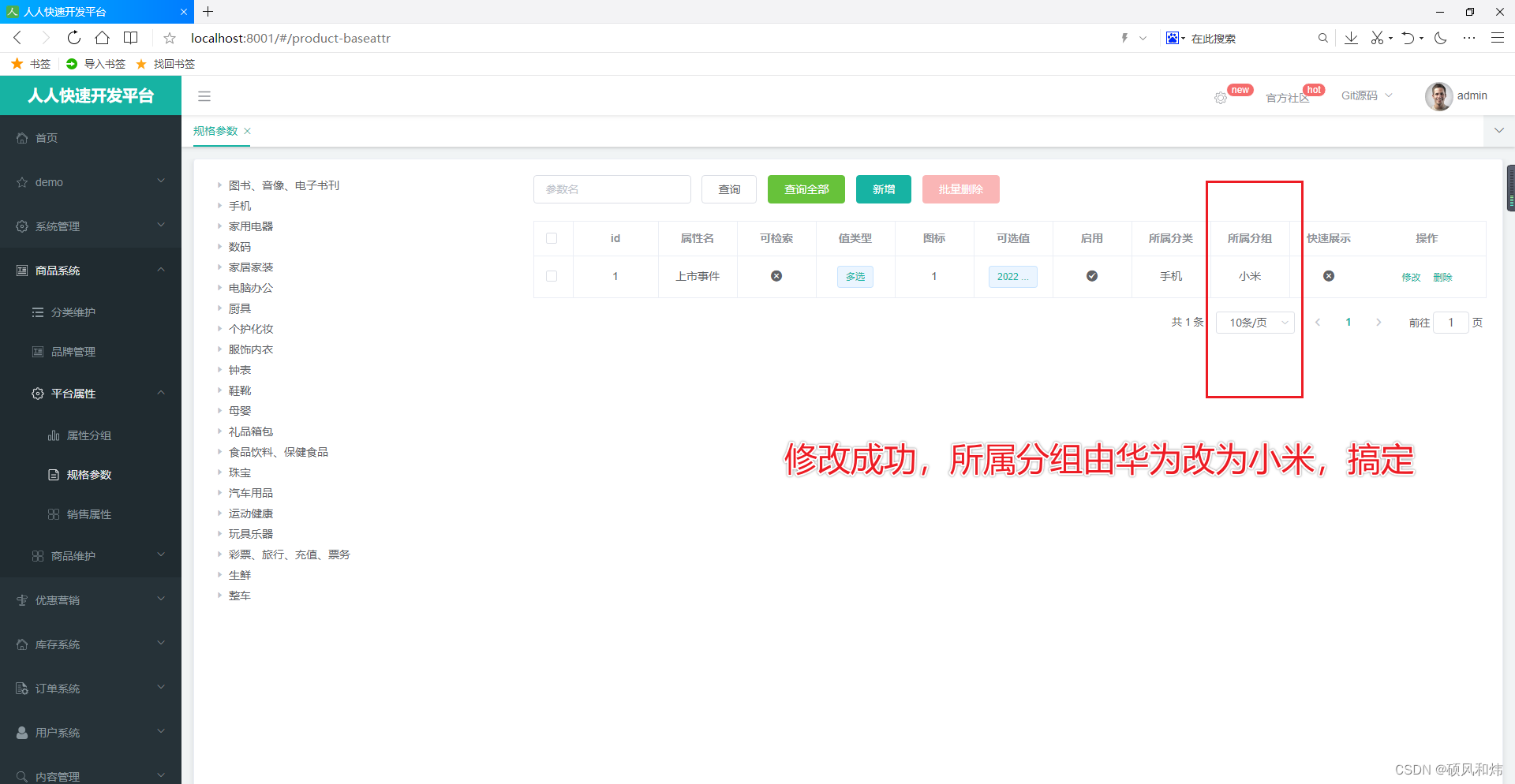Collapse the 平台属性 submenu
This screenshot has height=784, width=1515.
pos(91,394)
